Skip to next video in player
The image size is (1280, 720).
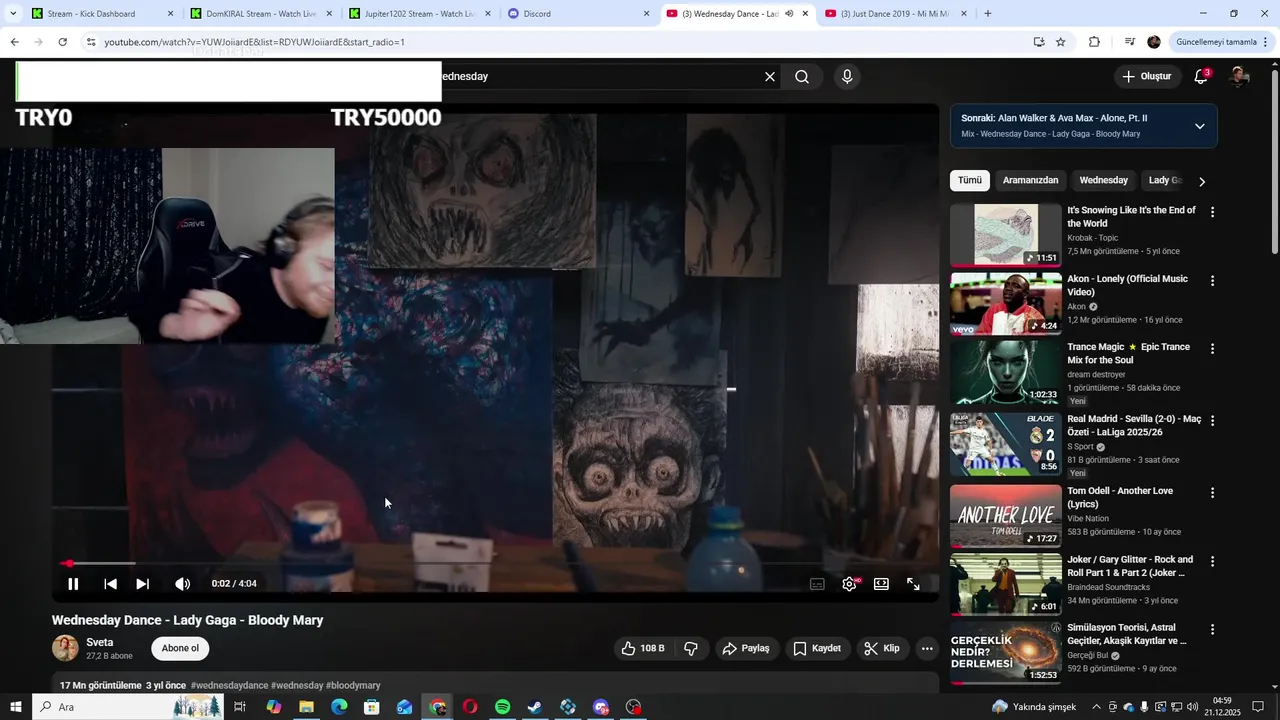(x=143, y=584)
